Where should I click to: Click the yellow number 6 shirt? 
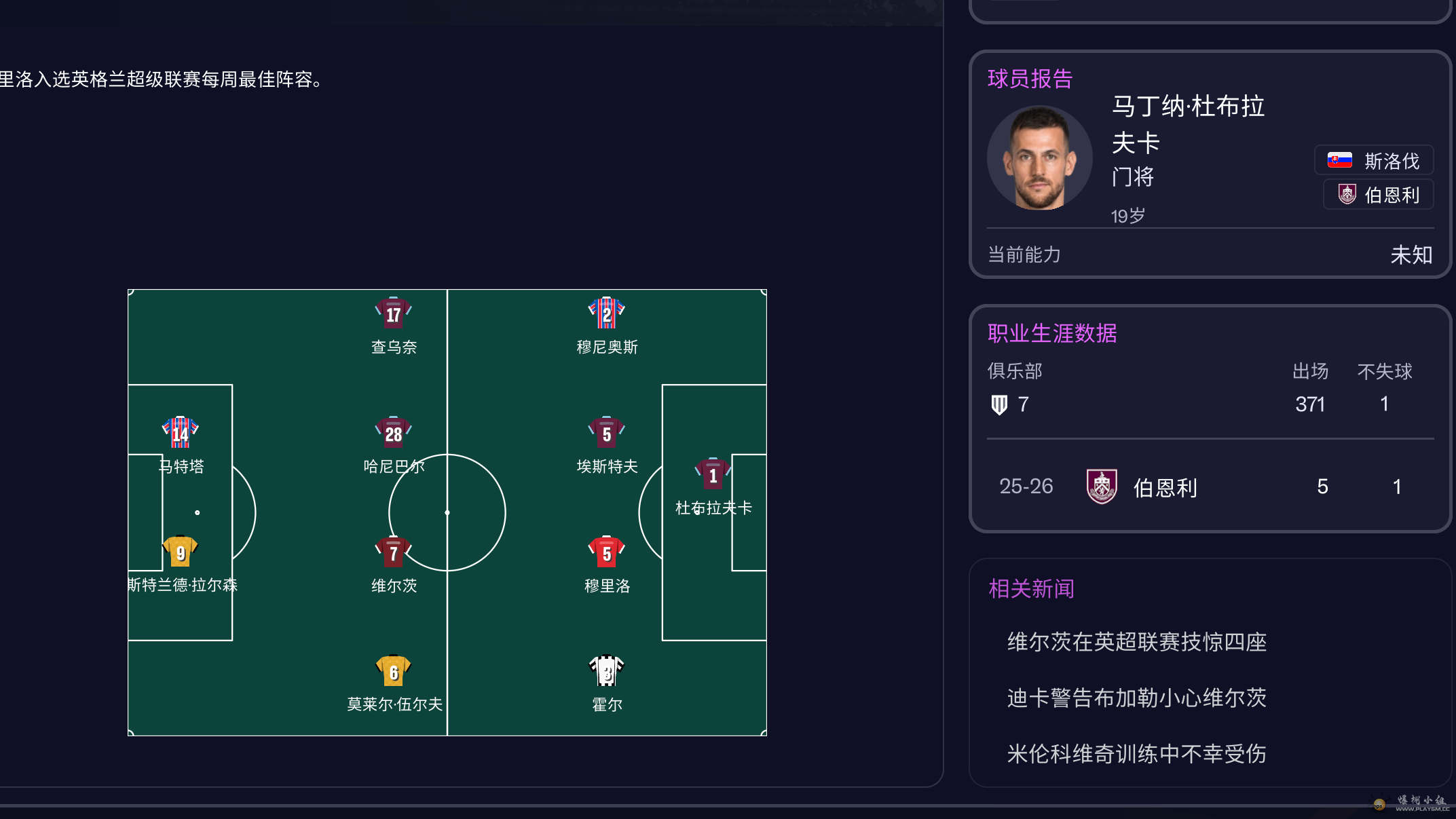(393, 671)
